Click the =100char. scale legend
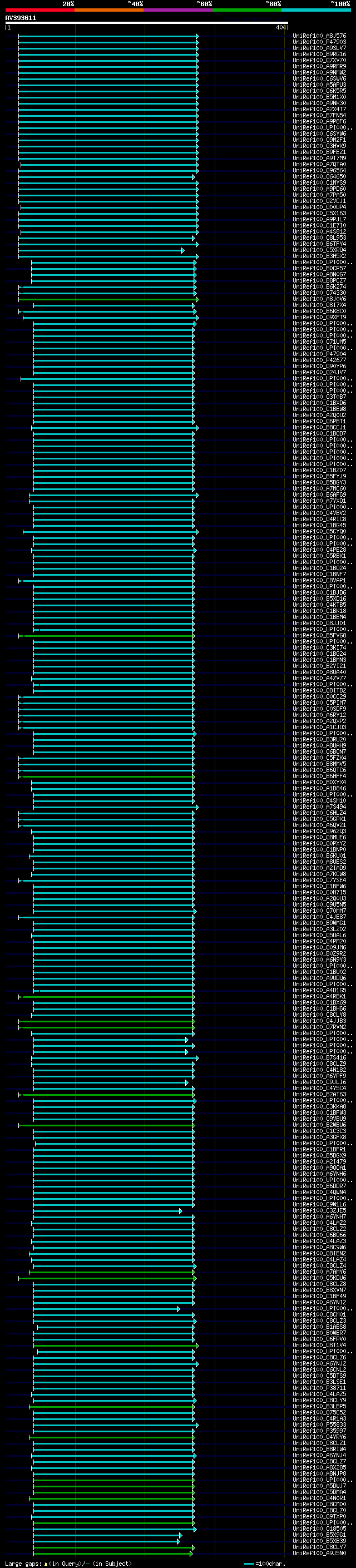 point(265,1564)
